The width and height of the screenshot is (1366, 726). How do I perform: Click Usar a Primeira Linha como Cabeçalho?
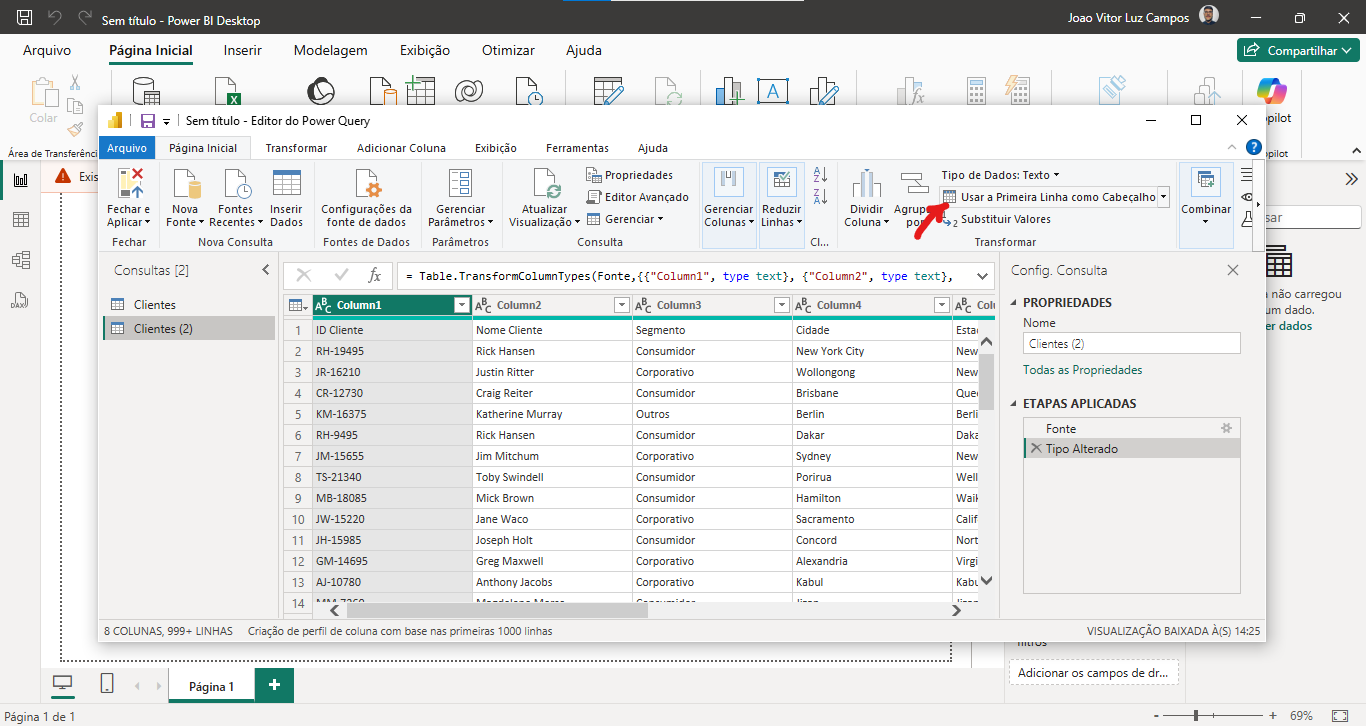tap(1048, 197)
